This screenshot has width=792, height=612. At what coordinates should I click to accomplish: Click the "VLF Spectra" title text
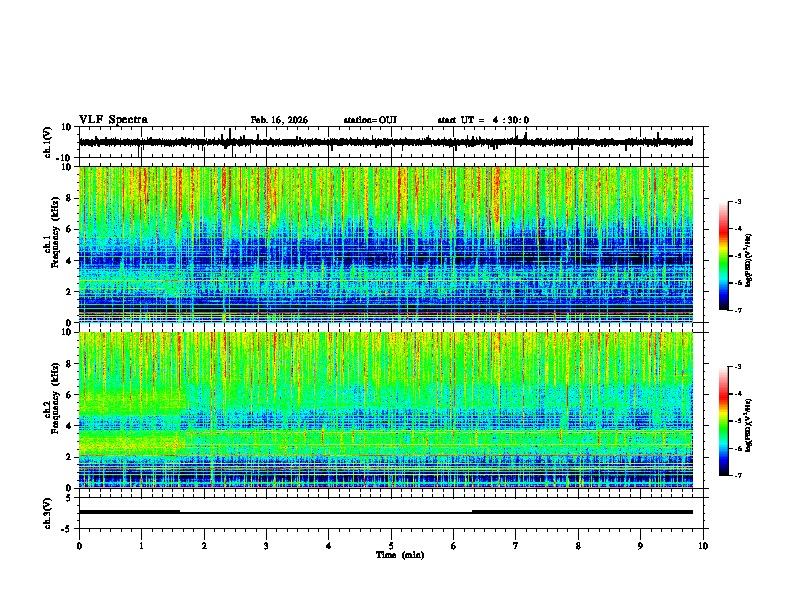[113, 120]
